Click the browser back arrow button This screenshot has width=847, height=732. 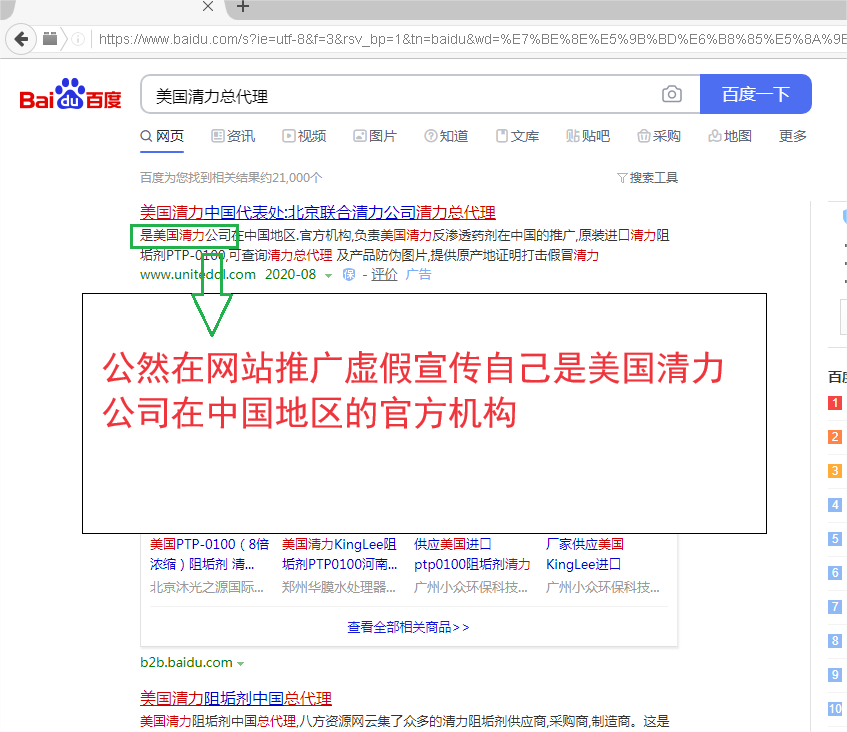[21, 39]
